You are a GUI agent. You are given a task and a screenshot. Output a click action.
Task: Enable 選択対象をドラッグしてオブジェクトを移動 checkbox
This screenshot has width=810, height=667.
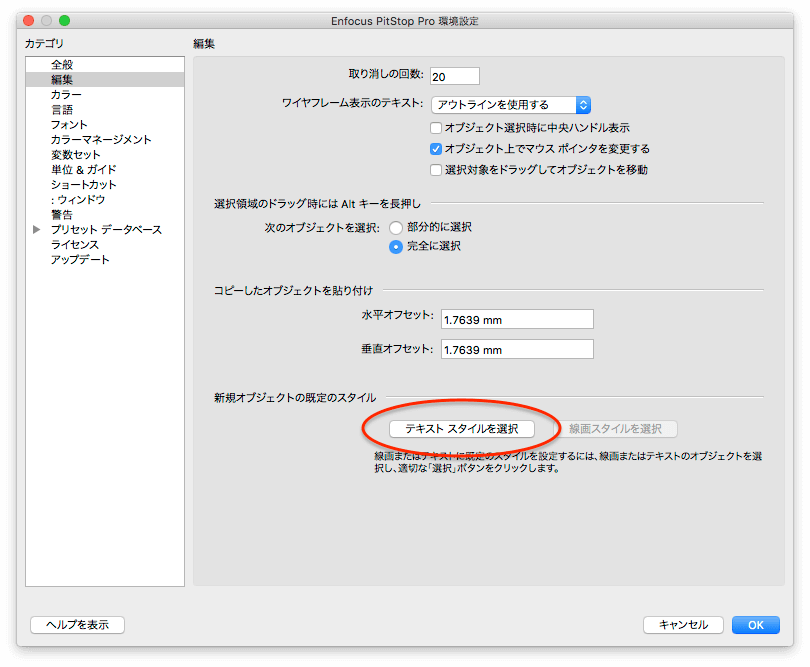(x=436, y=170)
